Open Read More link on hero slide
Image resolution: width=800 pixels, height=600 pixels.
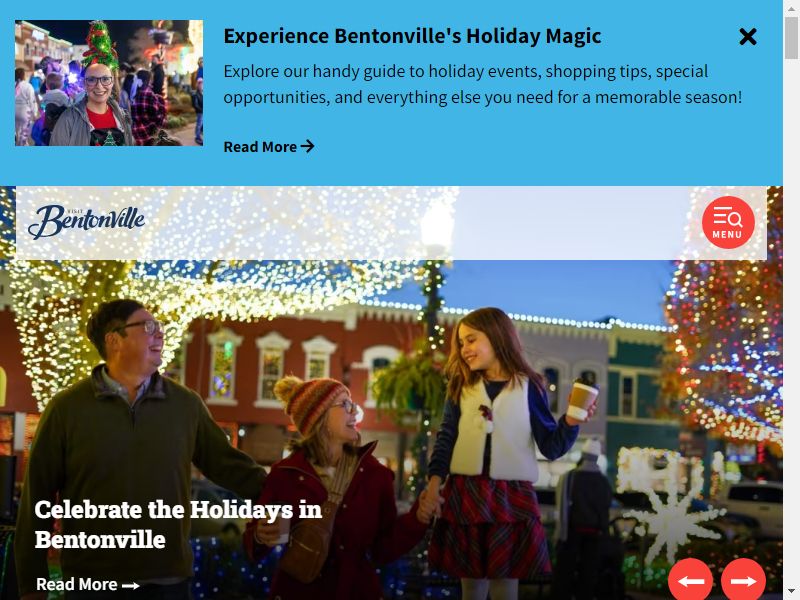click(88, 584)
